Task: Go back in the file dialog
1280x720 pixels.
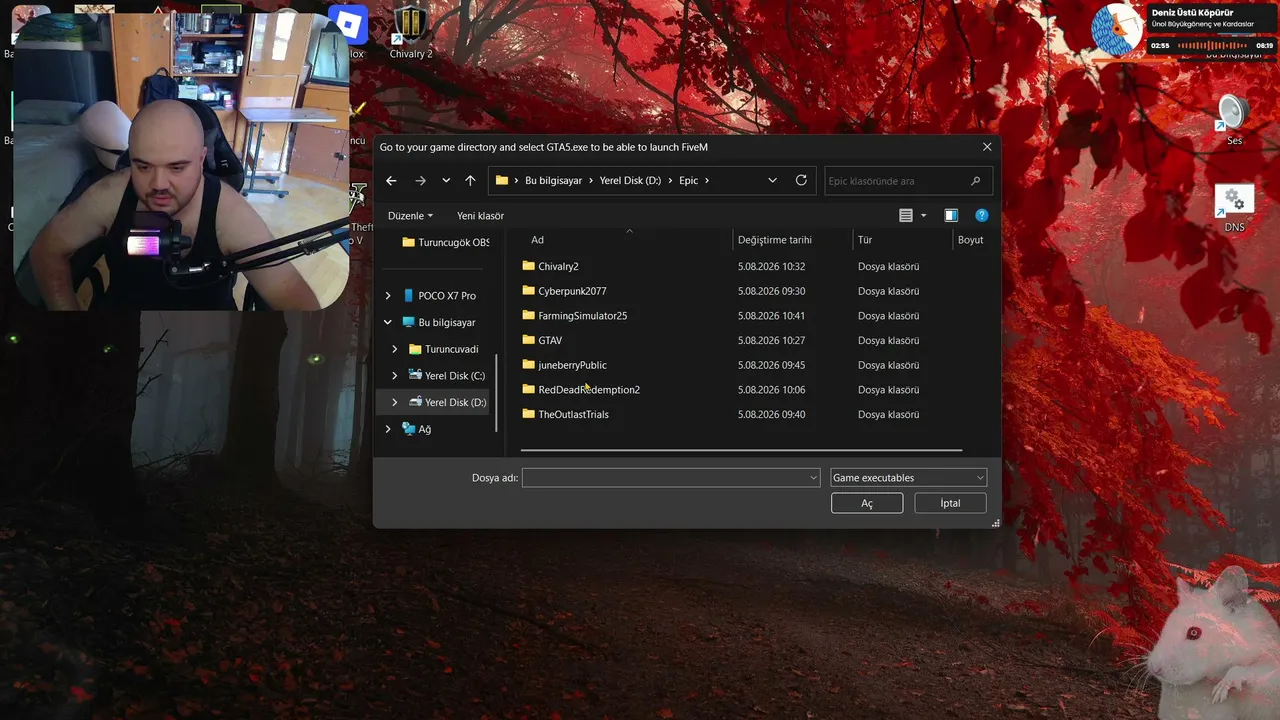Action: coord(391,181)
